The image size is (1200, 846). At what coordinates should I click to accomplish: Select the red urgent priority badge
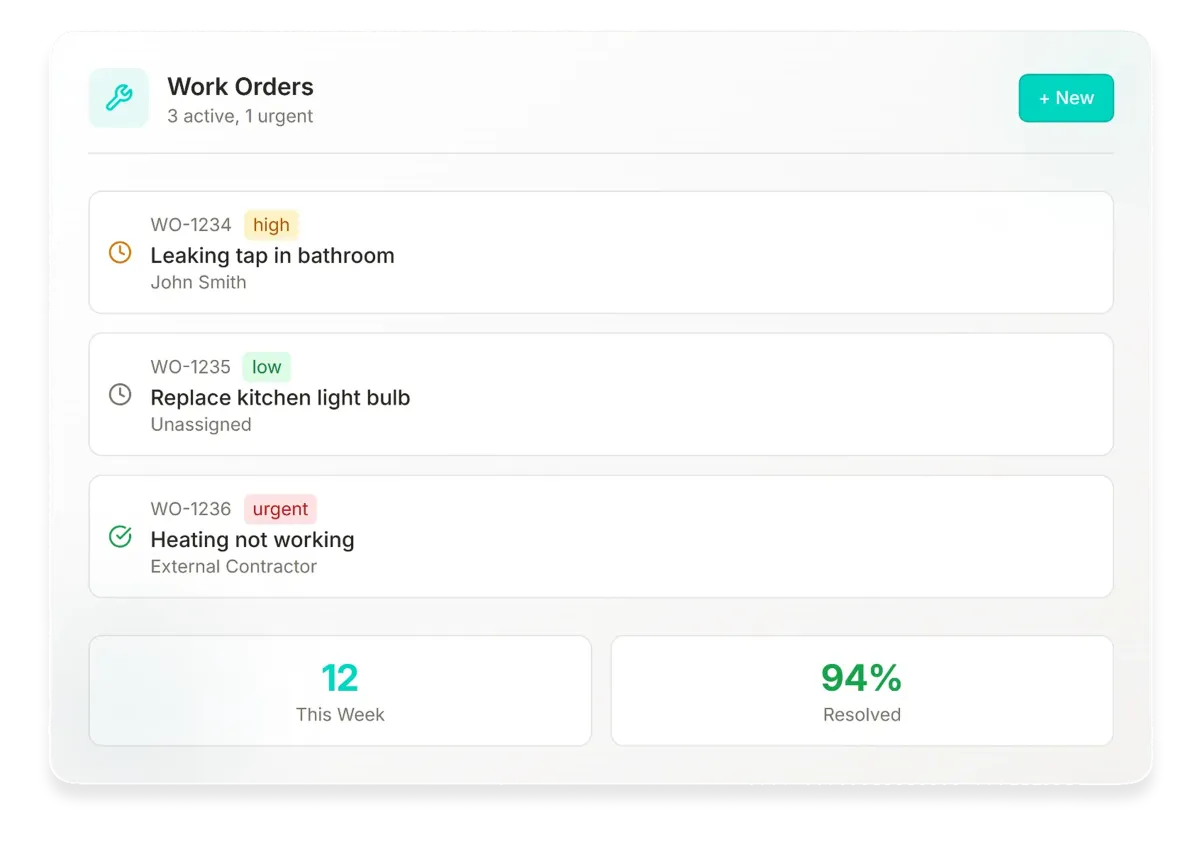click(280, 509)
